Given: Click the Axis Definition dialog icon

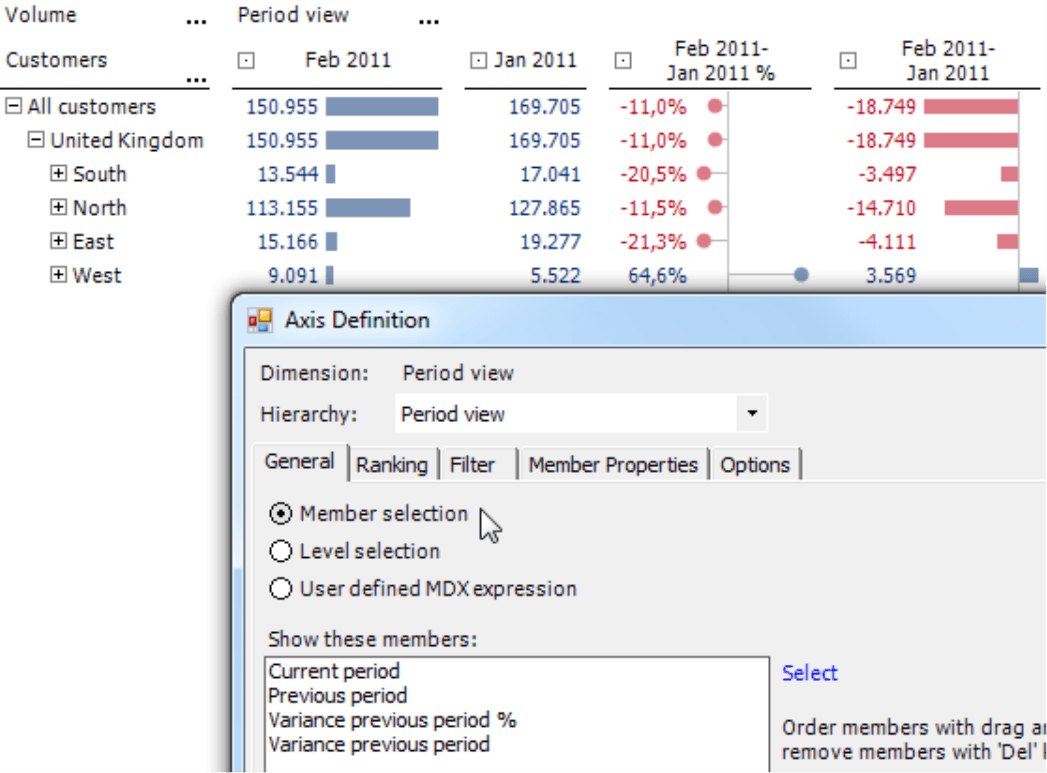Looking at the screenshot, I should click(x=260, y=320).
